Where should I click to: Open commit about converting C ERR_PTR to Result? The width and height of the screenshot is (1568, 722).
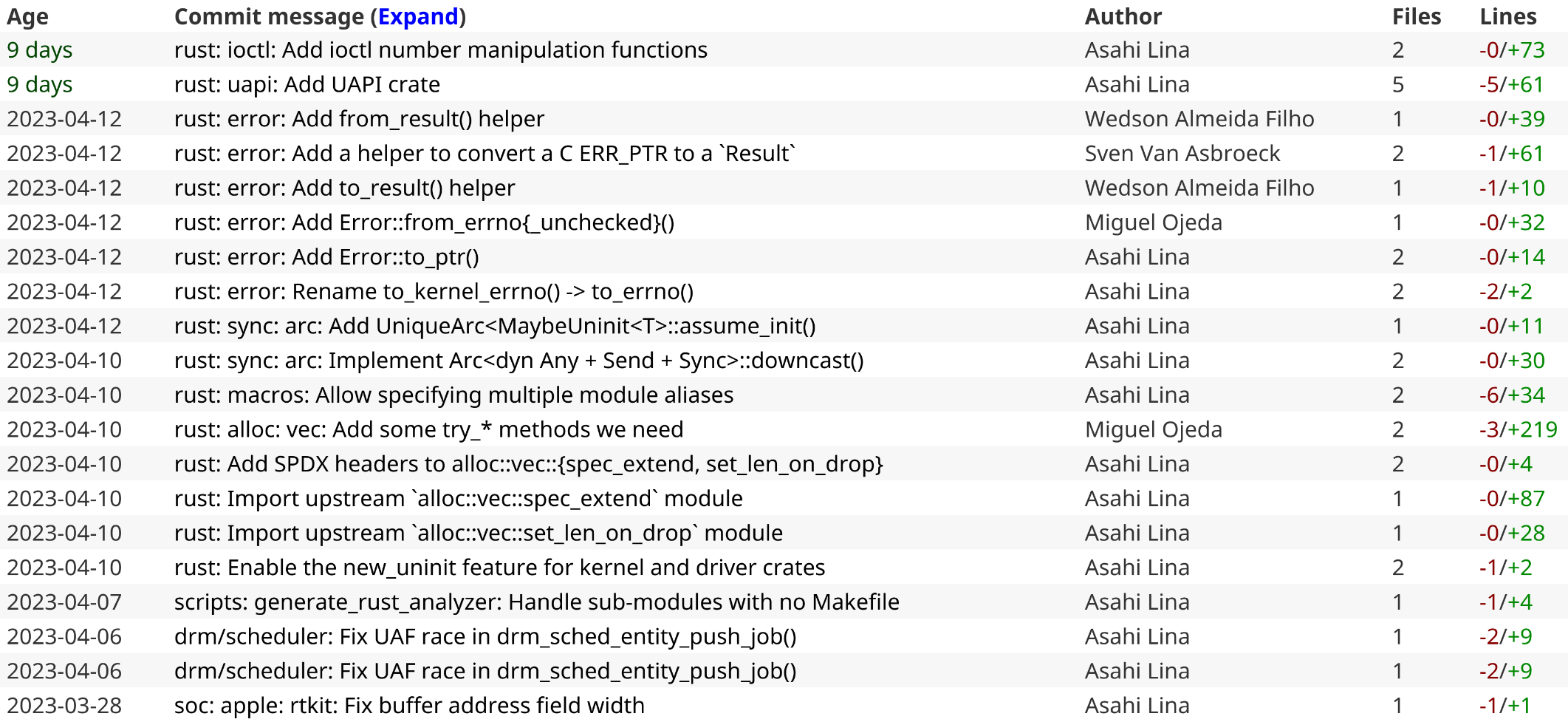tap(485, 154)
